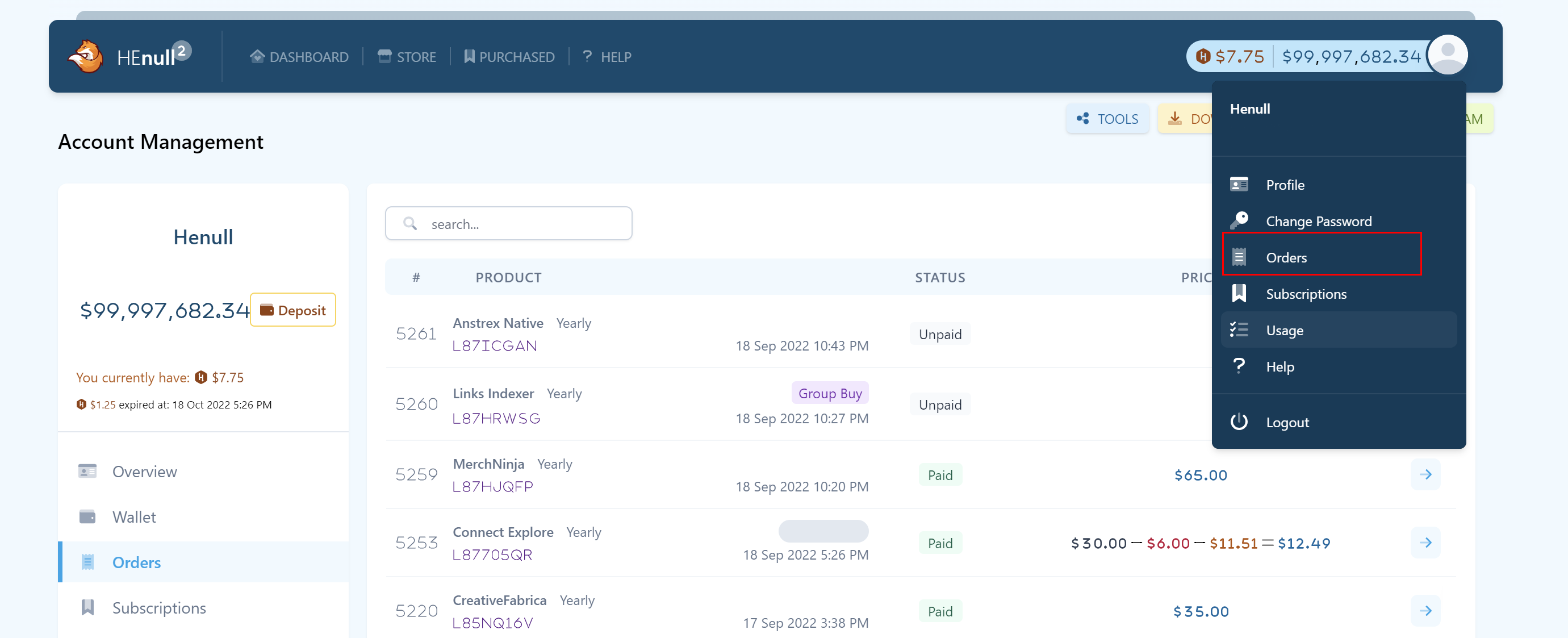The image size is (1568, 638).
Task: Select Orders in the user dropdown
Action: [1339, 257]
